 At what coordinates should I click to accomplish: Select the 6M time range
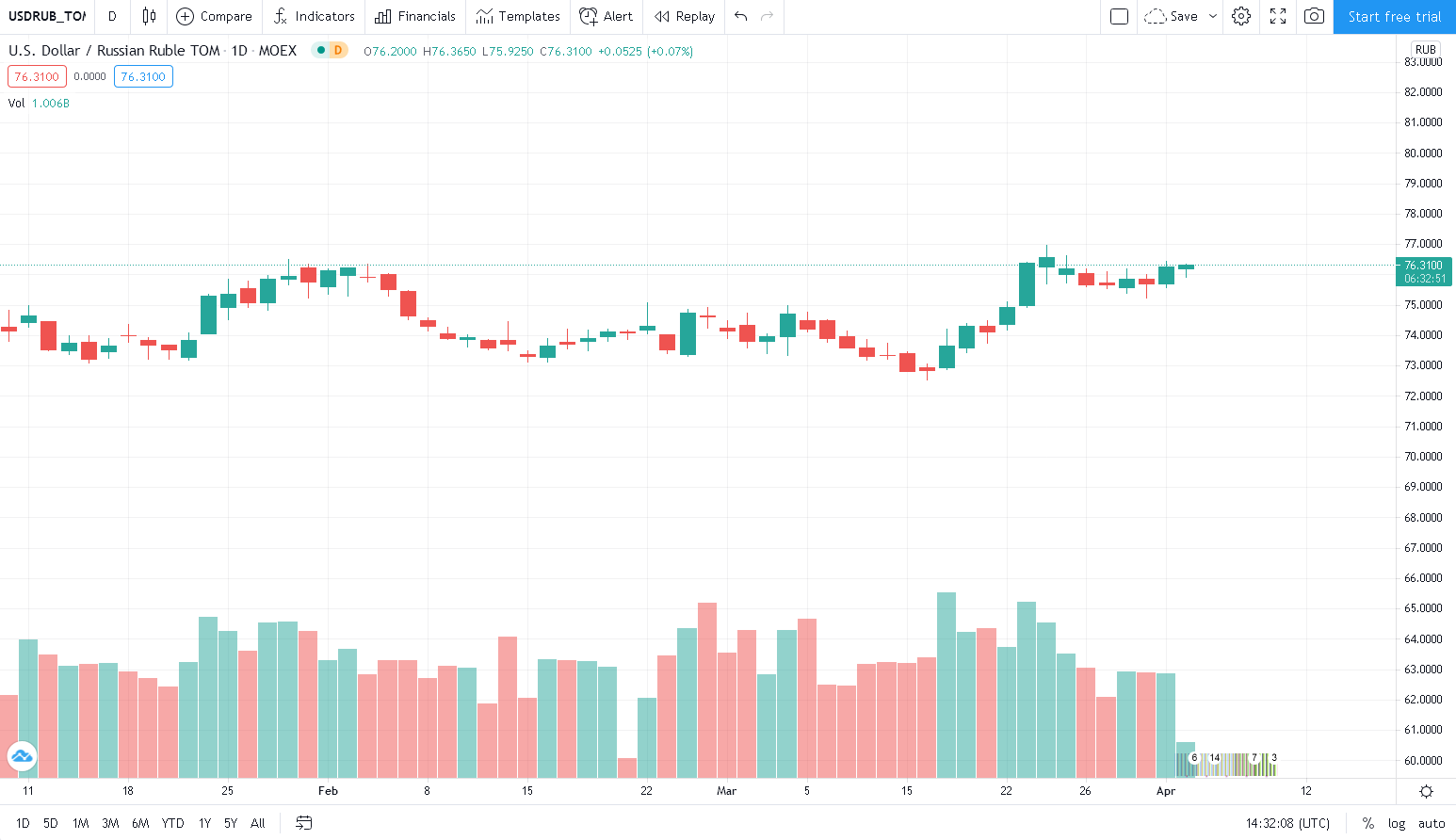[x=140, y=823]
